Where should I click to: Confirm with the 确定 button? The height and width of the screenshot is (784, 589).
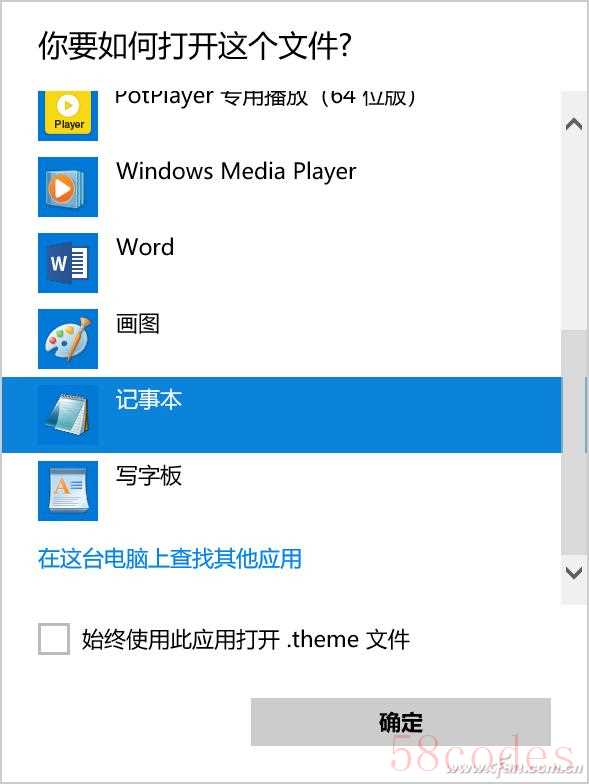pyautogui.click(x=400, y=722)
